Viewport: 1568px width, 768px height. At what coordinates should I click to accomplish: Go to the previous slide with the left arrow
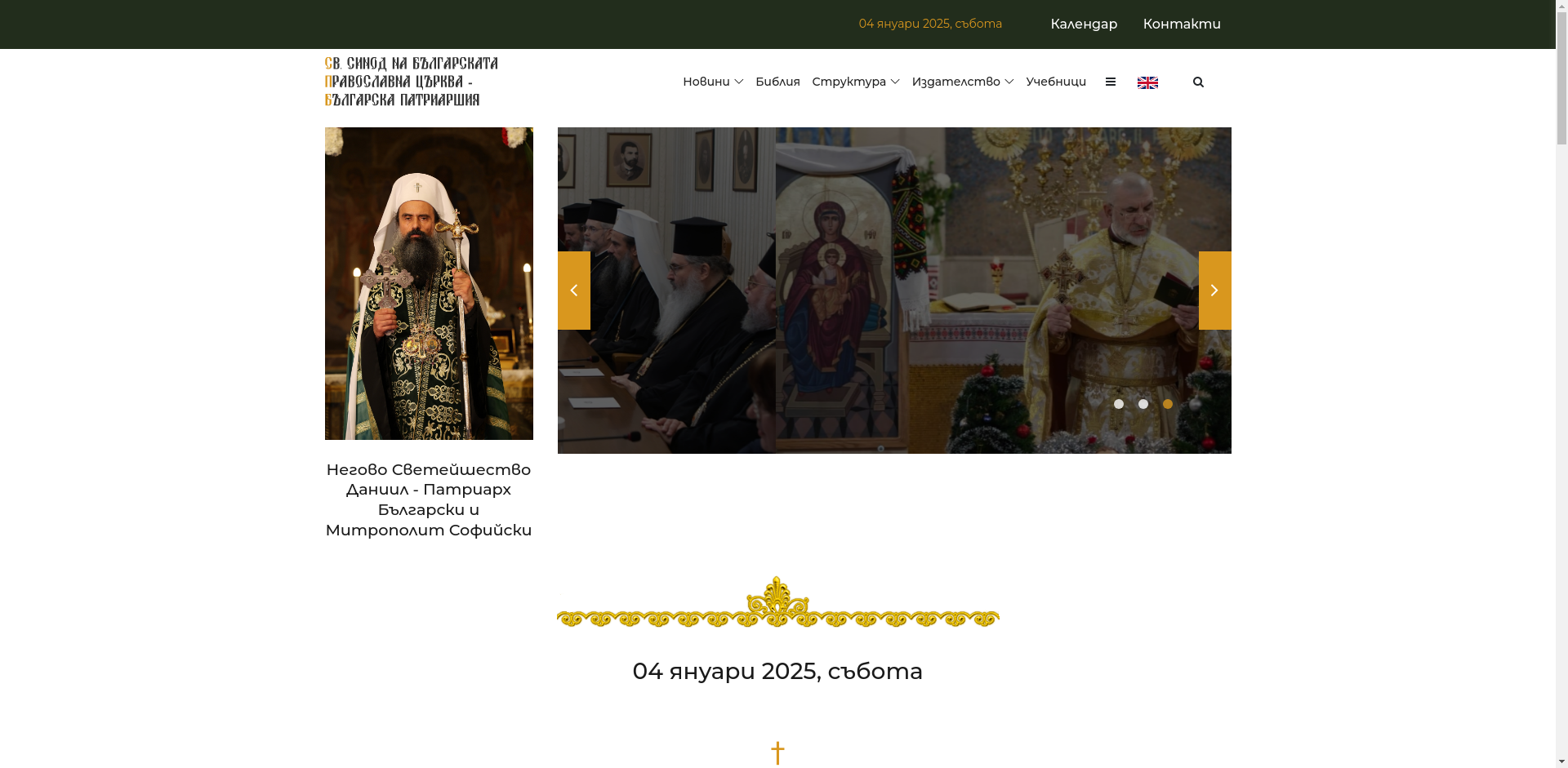[x=573, y=290]
